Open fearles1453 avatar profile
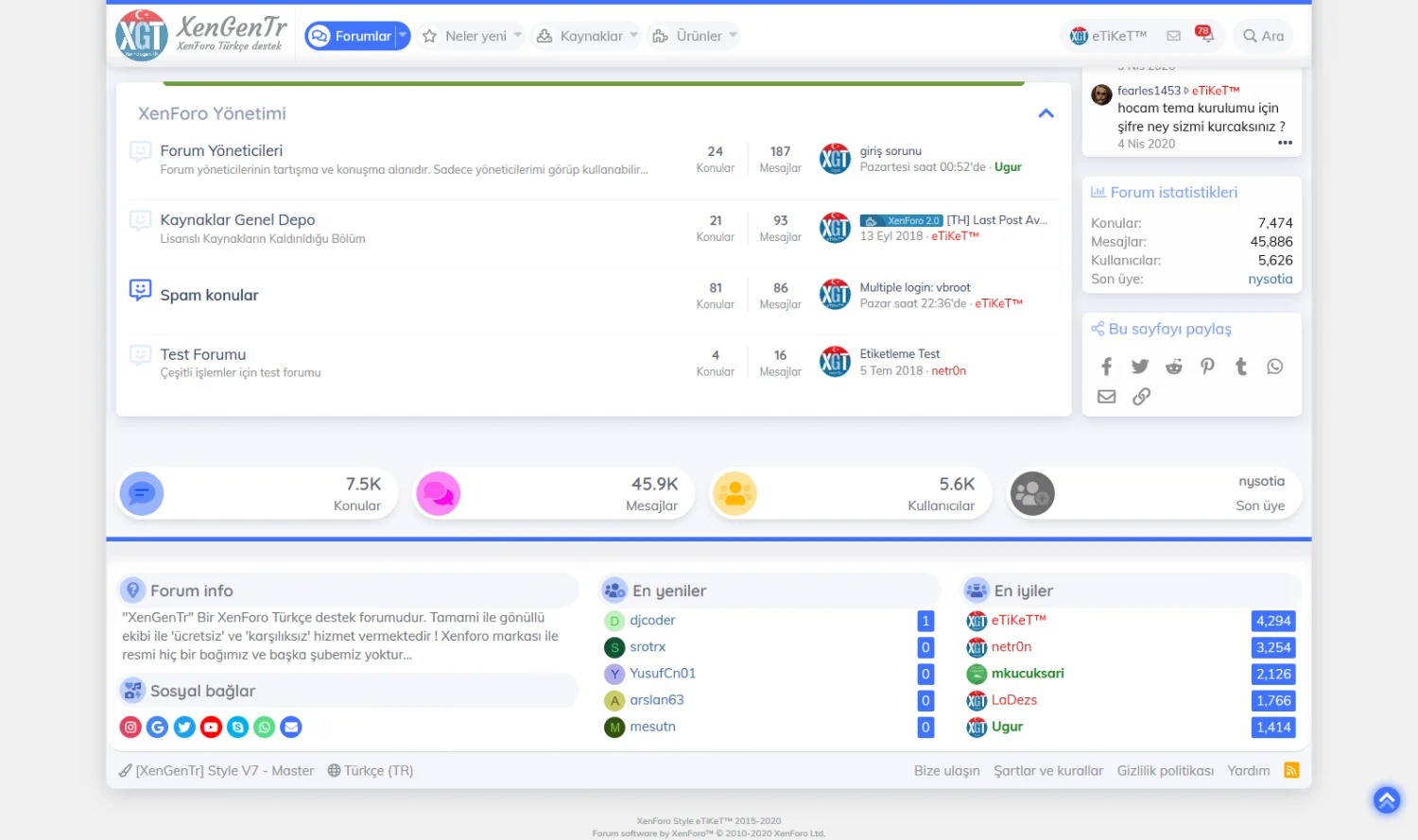 coord(1101,94)
